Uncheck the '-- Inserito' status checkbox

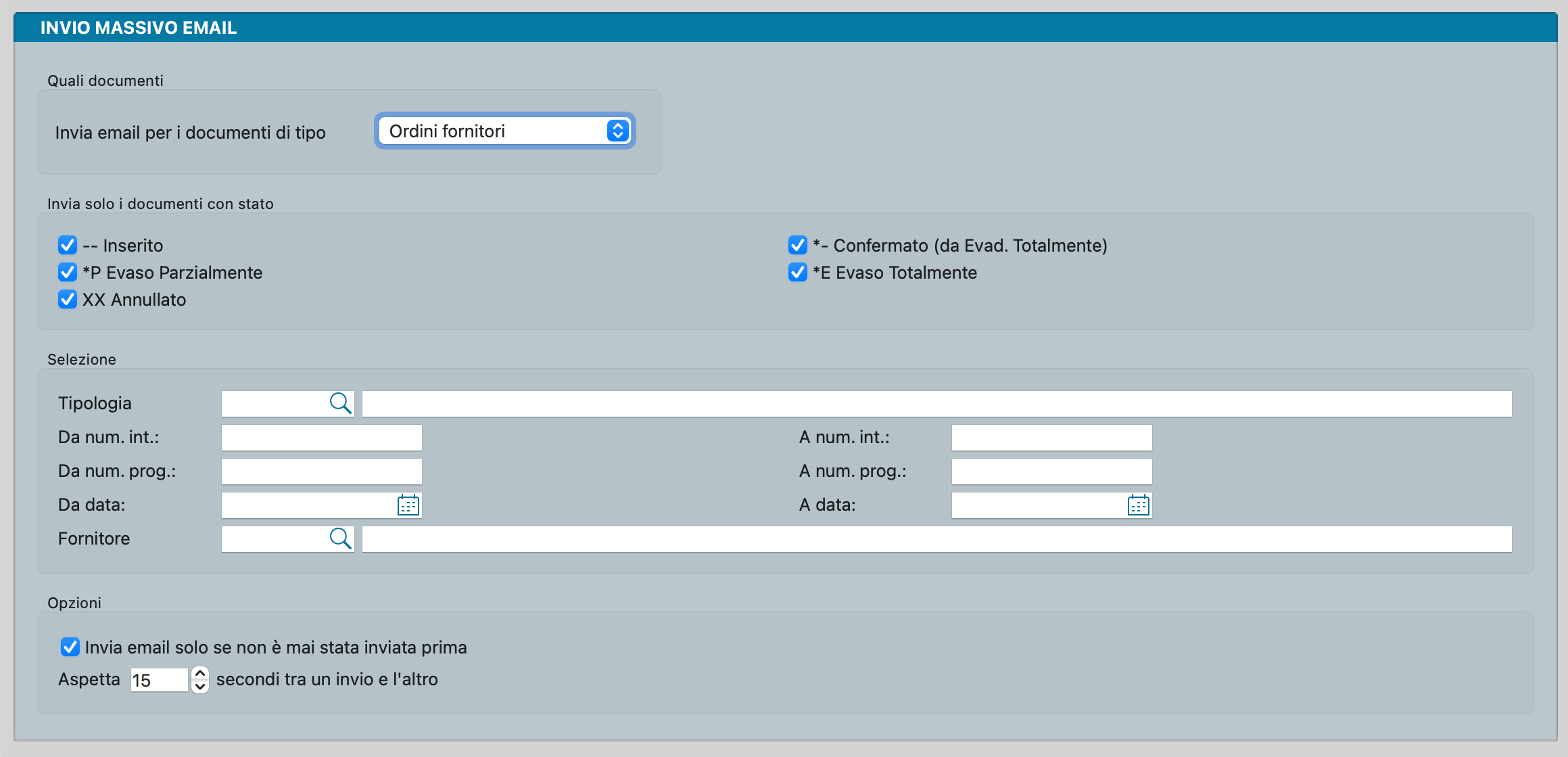pos(68,245)
